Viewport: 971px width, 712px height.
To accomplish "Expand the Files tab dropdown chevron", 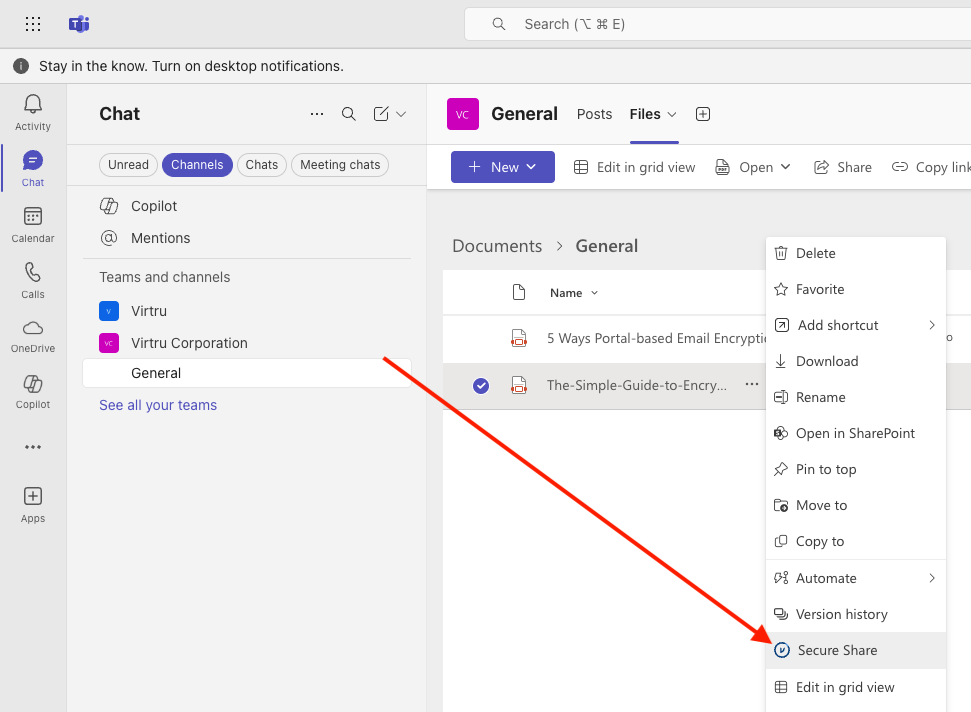I will [x=672, y=115].
